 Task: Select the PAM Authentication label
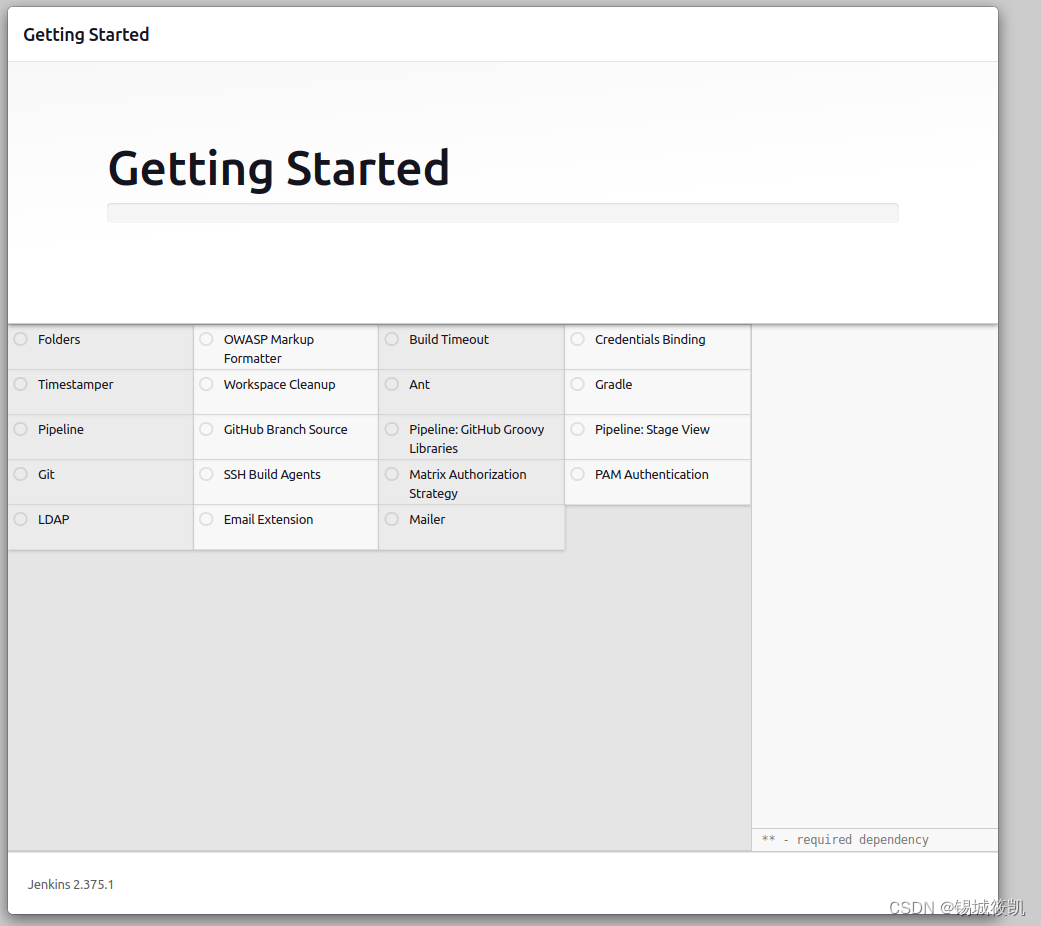[x=652, y=475]
